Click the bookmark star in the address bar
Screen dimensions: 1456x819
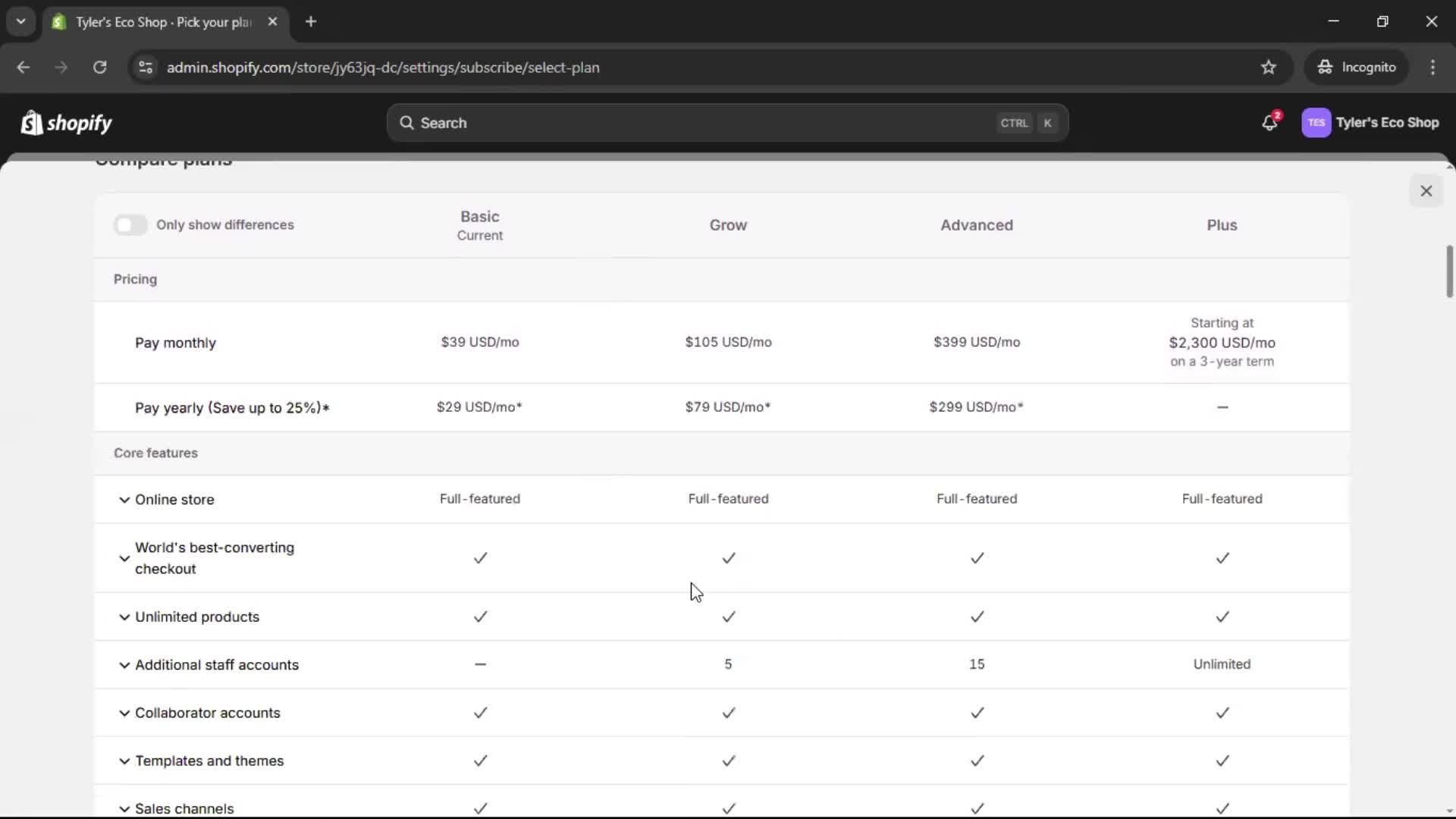[x=1269, y=67]
